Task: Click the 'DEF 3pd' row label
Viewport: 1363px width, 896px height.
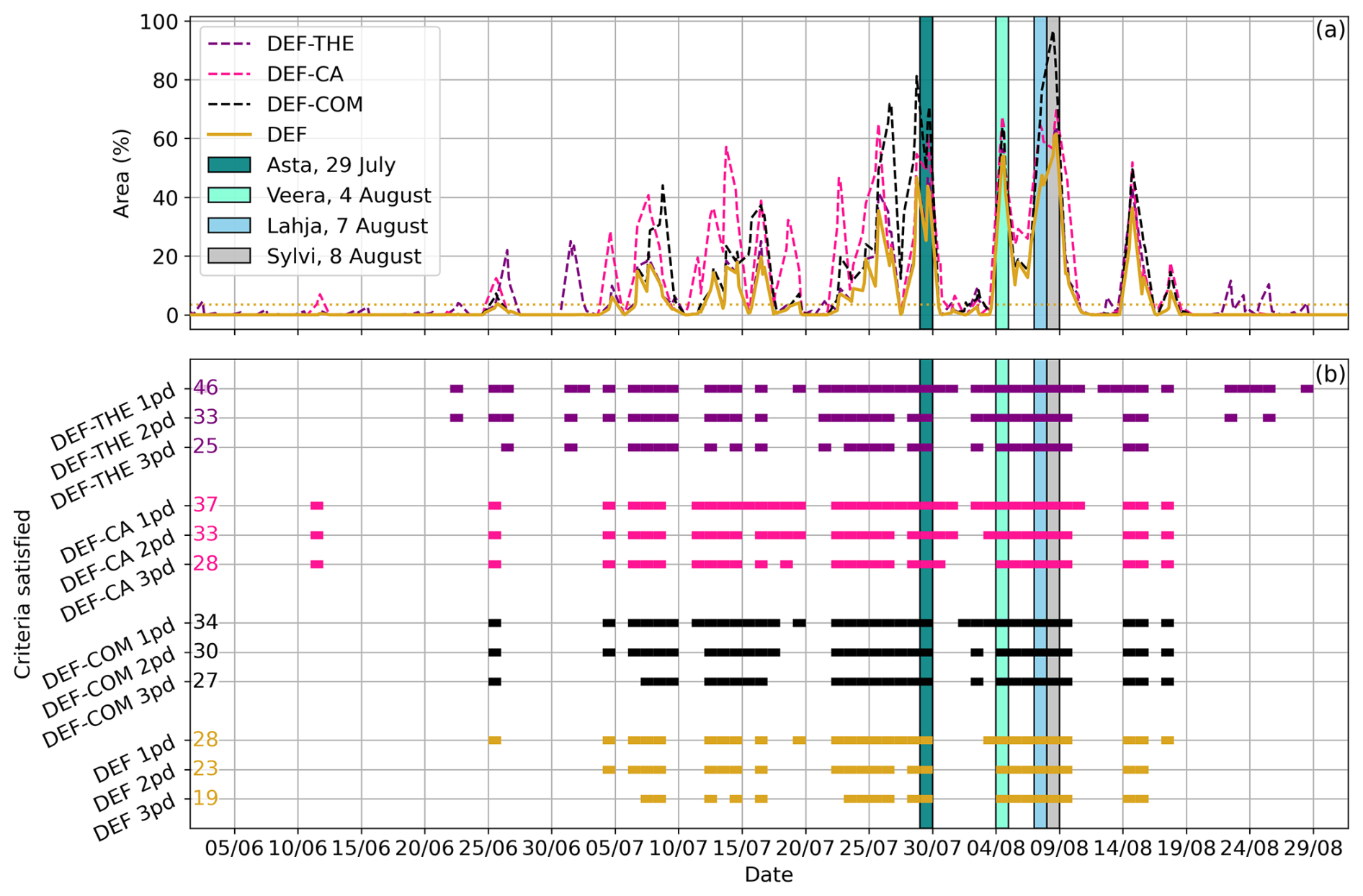Action: (x=135, y=817)
